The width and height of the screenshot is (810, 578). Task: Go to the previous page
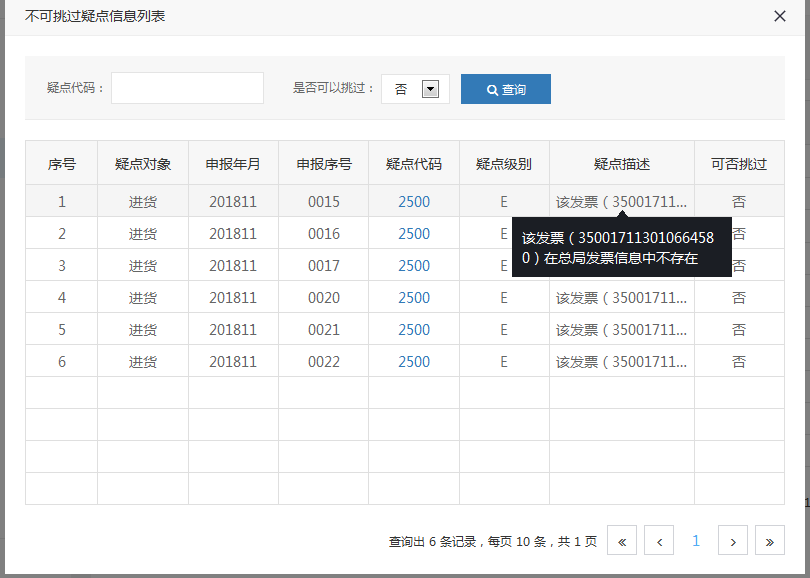click(659, 541)
